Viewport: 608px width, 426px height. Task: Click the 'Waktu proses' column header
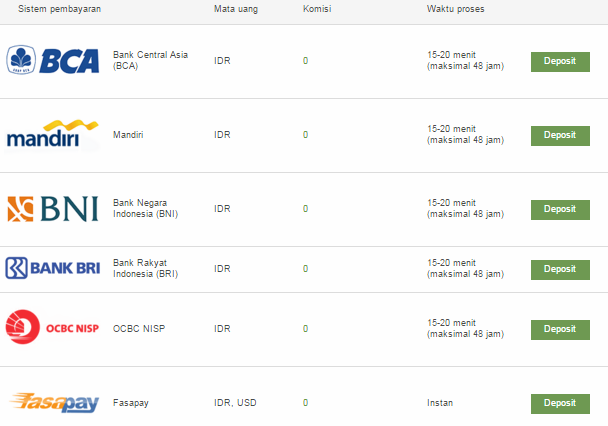click(x=456, y=9)
